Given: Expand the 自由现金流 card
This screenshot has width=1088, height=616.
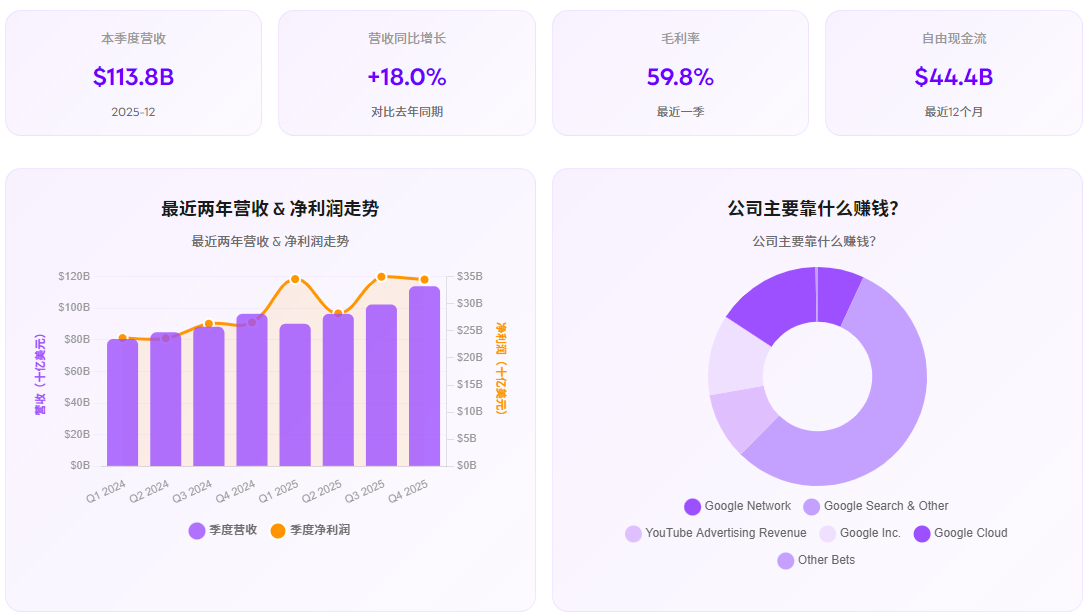Looking at the screenshot, I should click(x=952, y=72).
